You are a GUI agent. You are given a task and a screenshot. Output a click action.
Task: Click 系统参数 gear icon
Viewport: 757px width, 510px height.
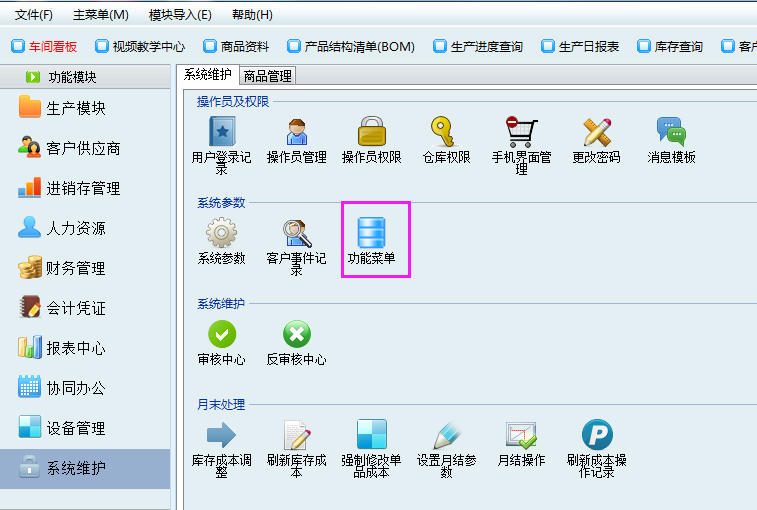click(221, 234)
